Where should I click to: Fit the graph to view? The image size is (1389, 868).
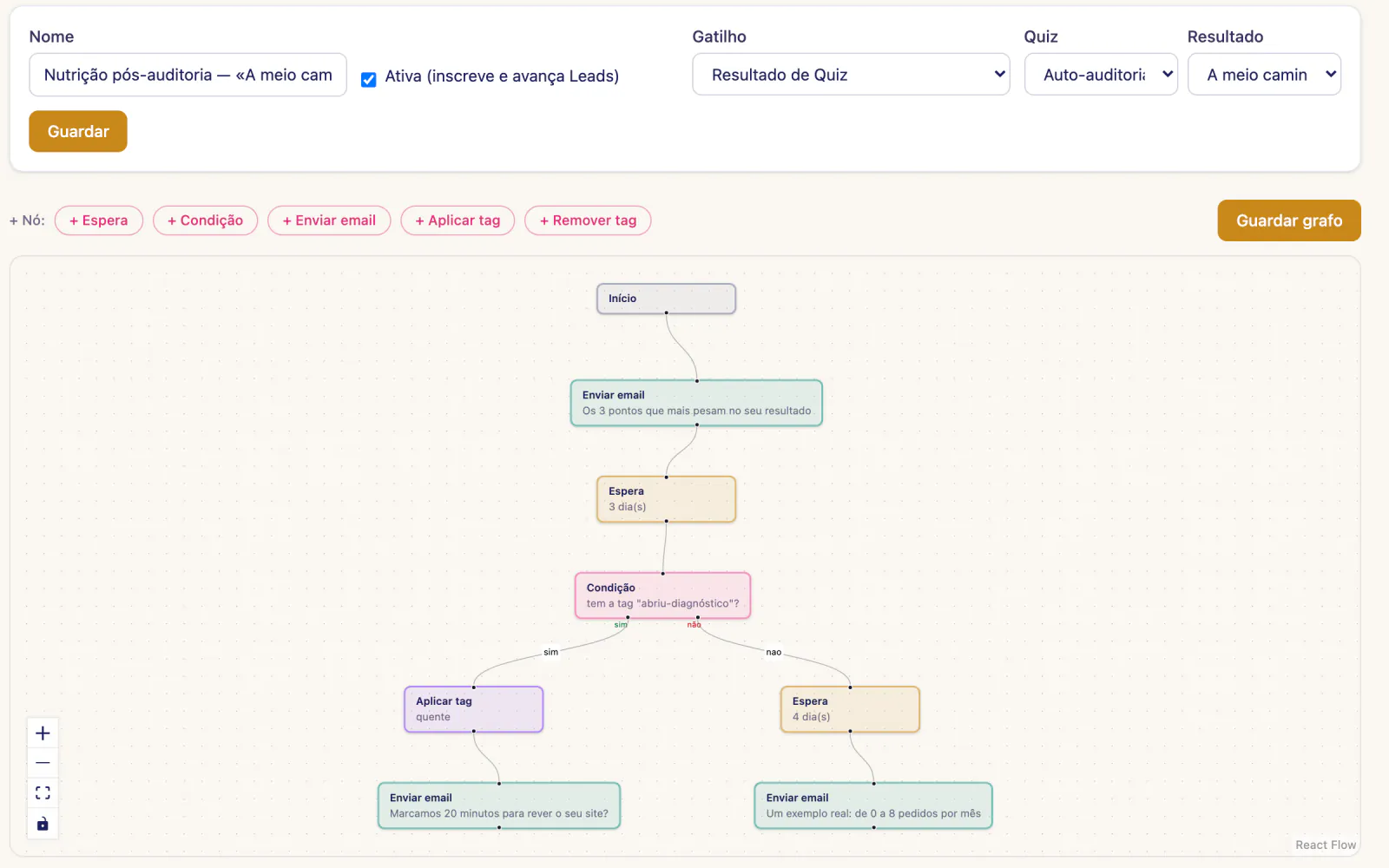coord(43,792)
